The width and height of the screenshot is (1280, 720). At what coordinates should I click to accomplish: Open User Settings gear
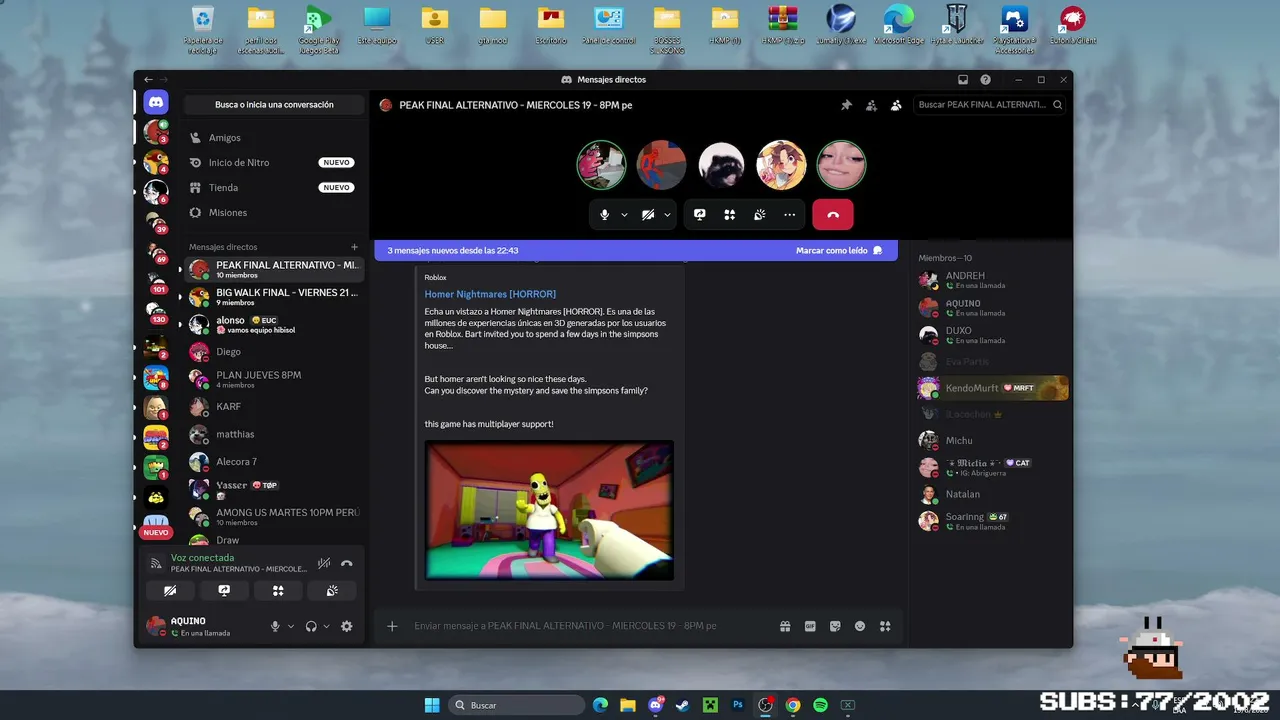pyautogui.click(x=347, y=626)
